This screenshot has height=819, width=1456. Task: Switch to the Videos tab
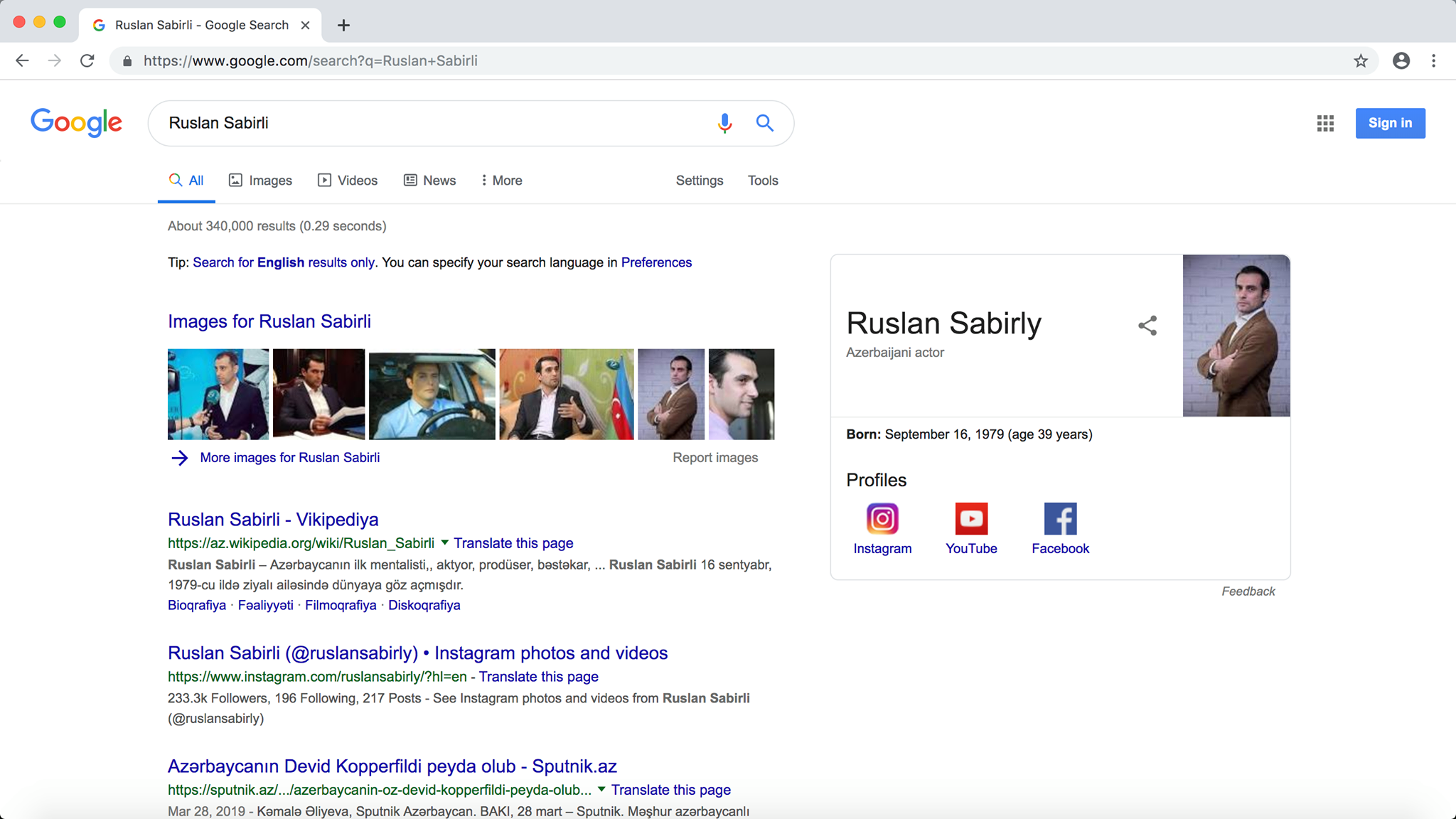(348, 181)
